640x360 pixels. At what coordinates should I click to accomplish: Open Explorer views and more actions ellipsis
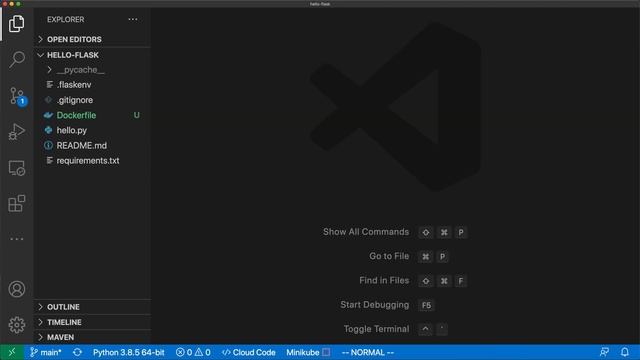[133, 20]
